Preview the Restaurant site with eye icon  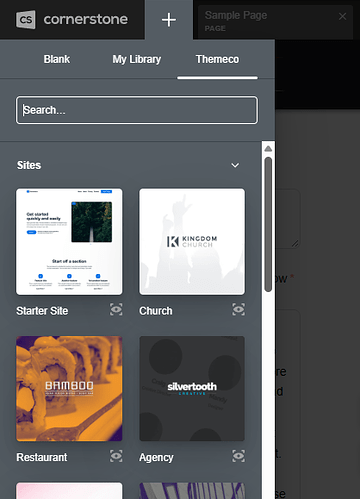[116, 456]
